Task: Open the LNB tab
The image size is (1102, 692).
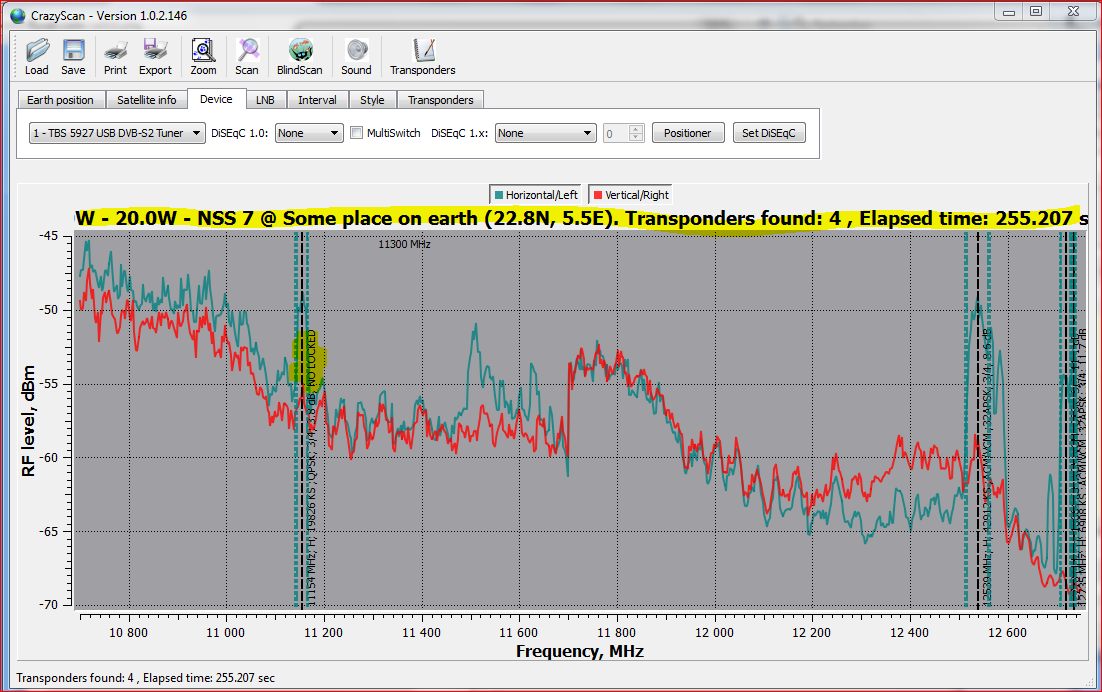Action: pyautogui.click(x=265, y=100)
